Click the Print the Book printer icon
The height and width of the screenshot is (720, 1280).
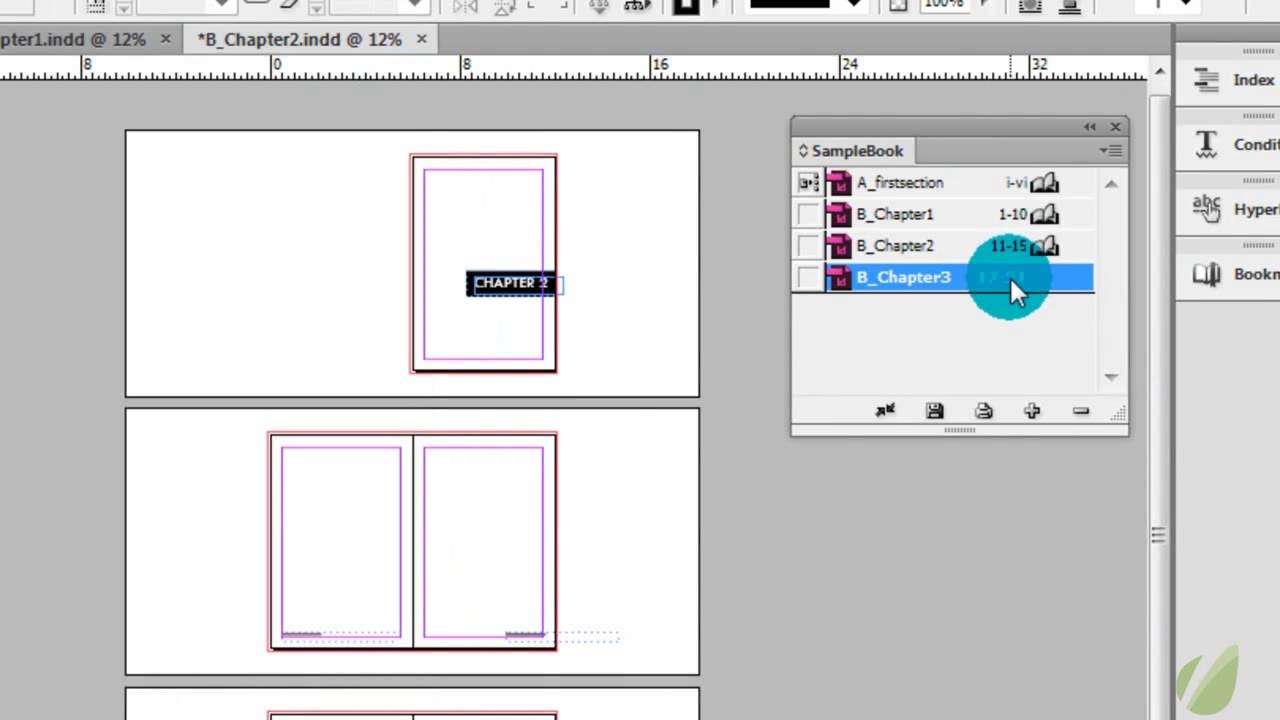tap(983, 411)
